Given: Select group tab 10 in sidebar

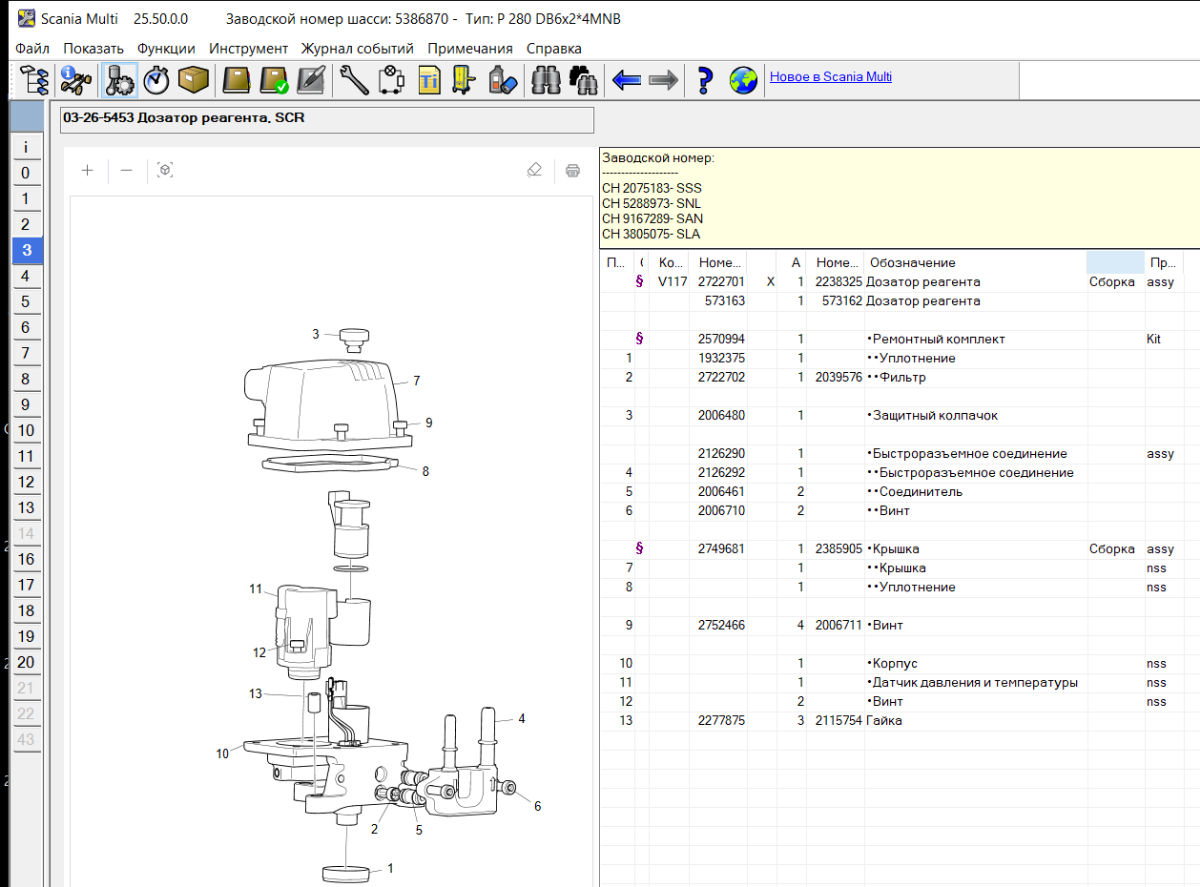Looking at the screenshot, I should click(27, 431).
